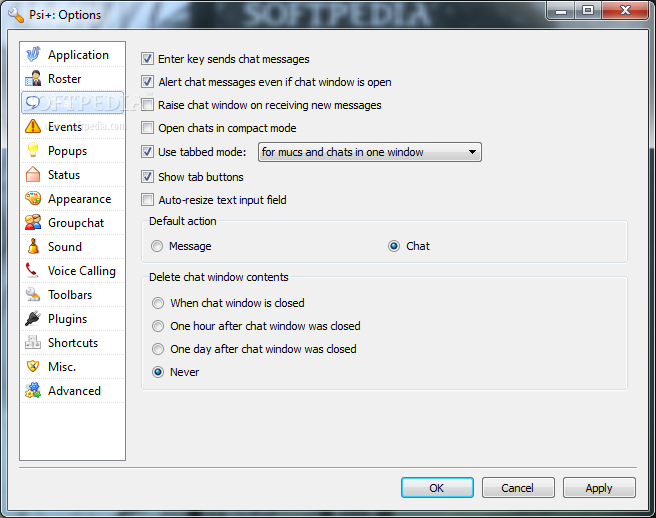Select Message as default action
The width and height of the screenshot is (656, 518).
157,246
